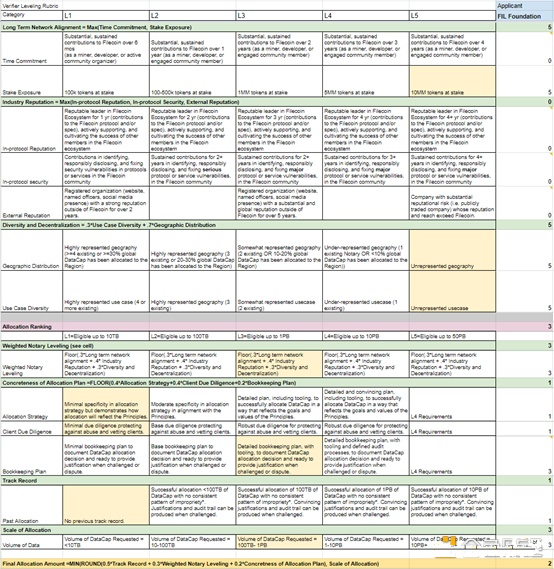Click the Minimal due diligence L1 cell
The height and width of the screenshot is (569, 554).
[x=106, y=429]
